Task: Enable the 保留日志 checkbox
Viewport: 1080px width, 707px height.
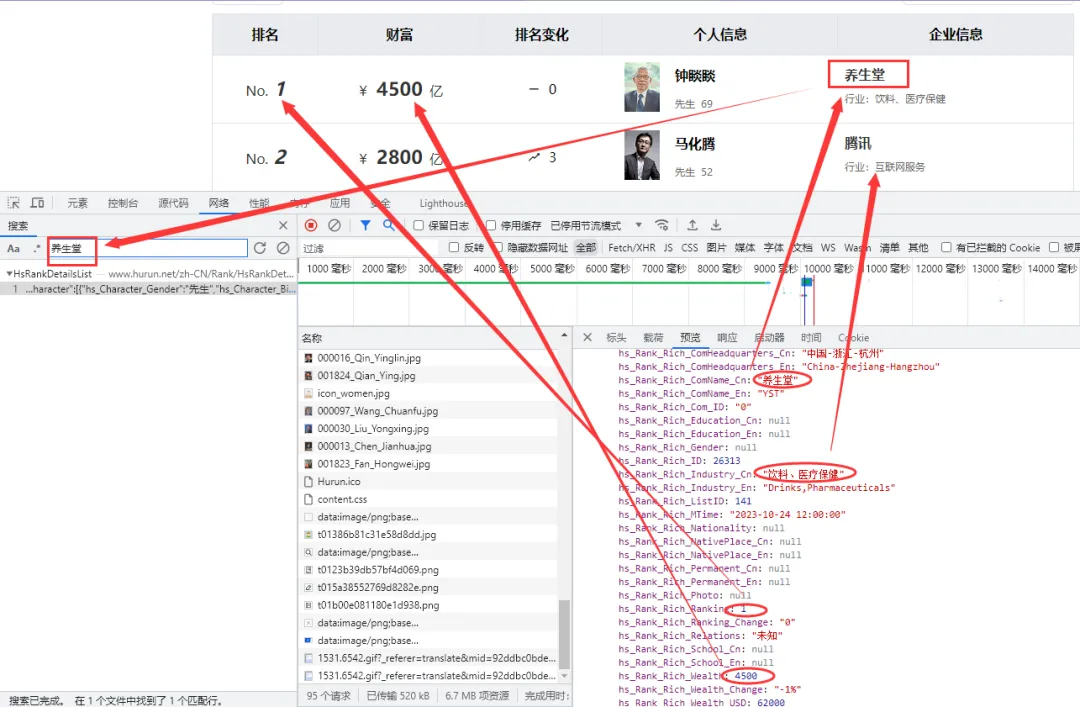Action: [x=418, y=225]
